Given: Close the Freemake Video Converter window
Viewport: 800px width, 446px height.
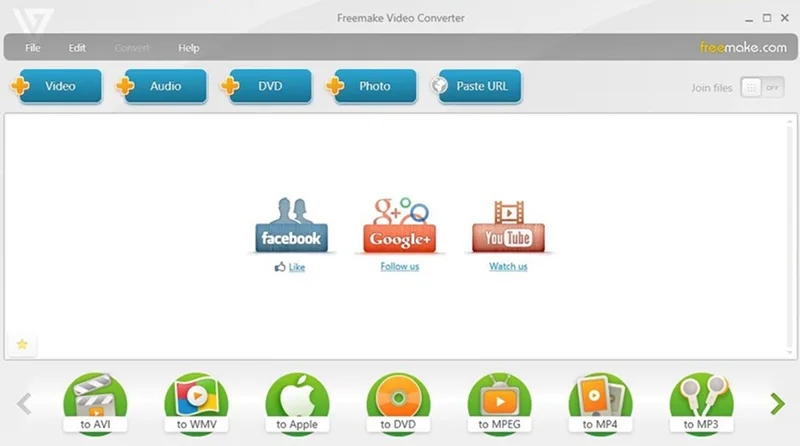Looking at the screenshot, I should pyautogui.click(x=785, y=18).
